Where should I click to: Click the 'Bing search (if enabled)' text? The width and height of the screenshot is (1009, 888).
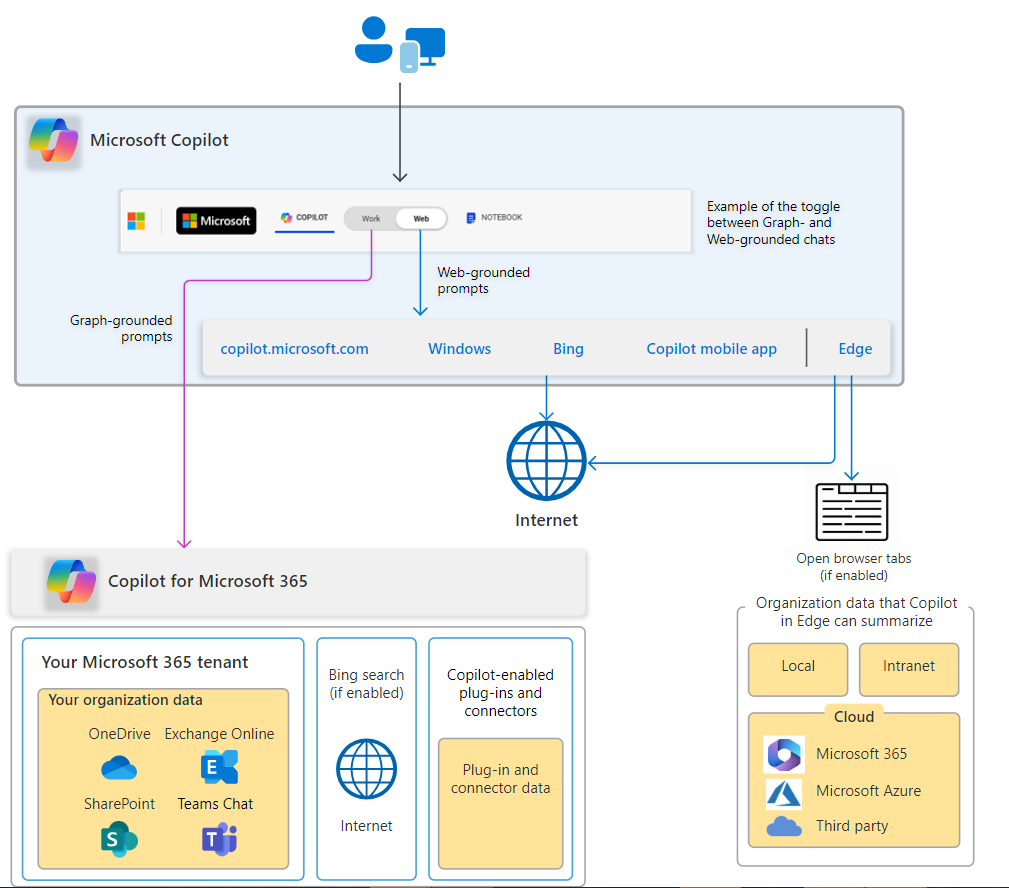367,684
